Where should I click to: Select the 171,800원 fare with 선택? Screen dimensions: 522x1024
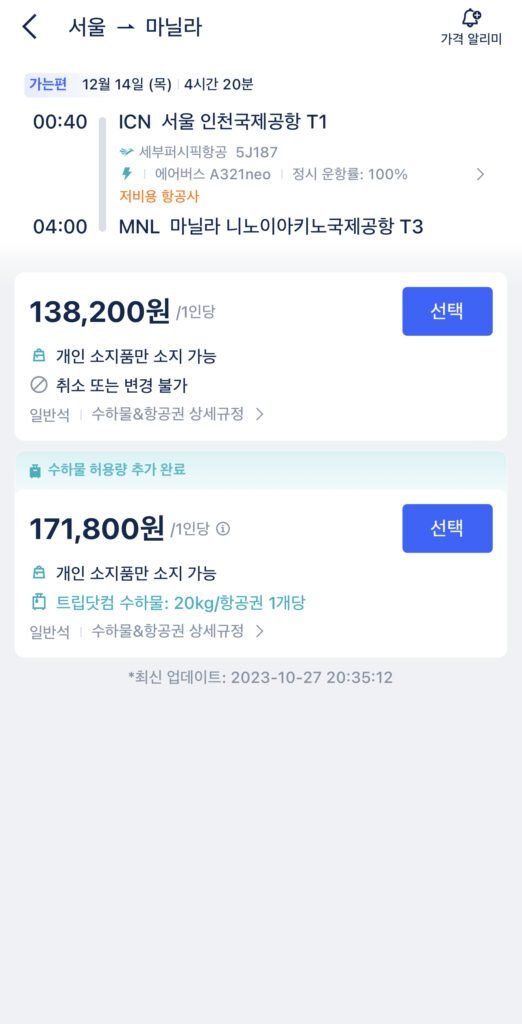[x=448, y=528]
